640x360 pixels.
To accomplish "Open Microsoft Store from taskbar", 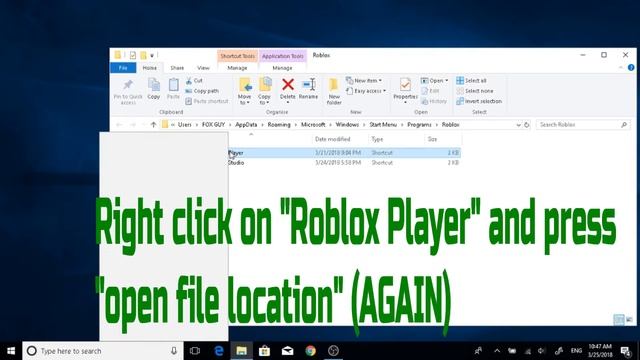I will click(264, 351).
